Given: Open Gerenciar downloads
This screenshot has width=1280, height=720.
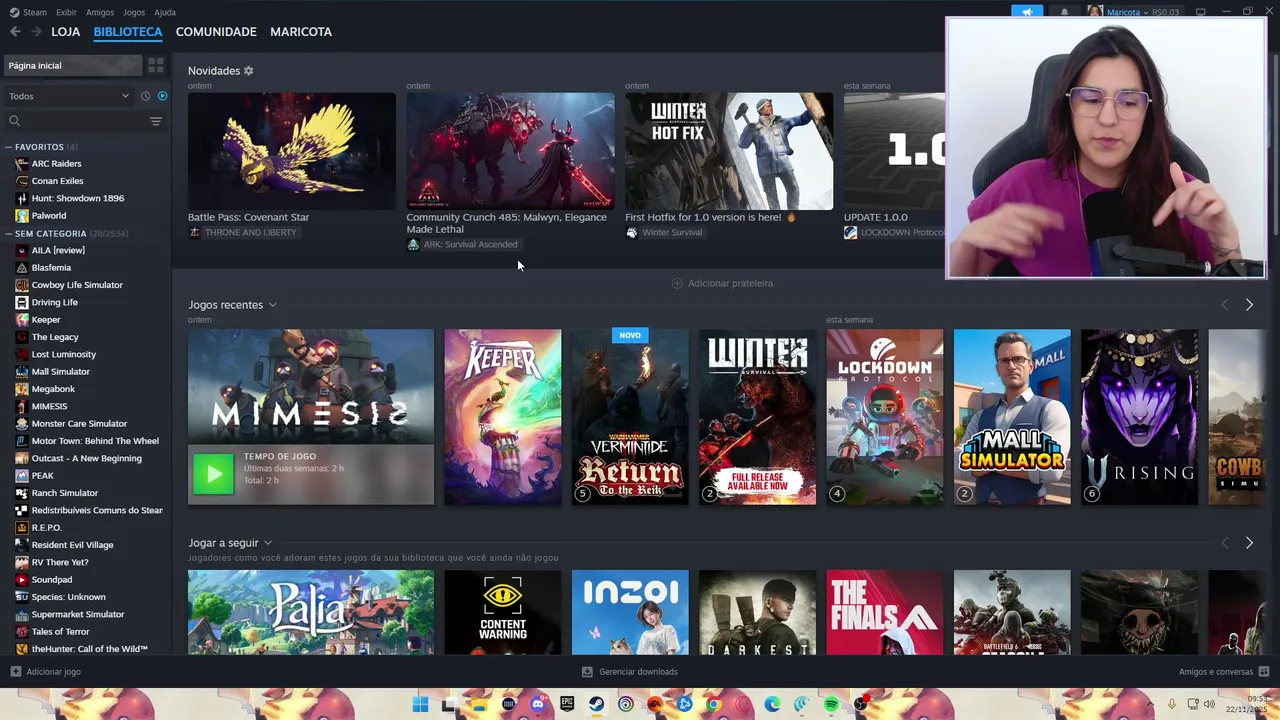Looking at the screenshot, I should click(x=630, y=672).
